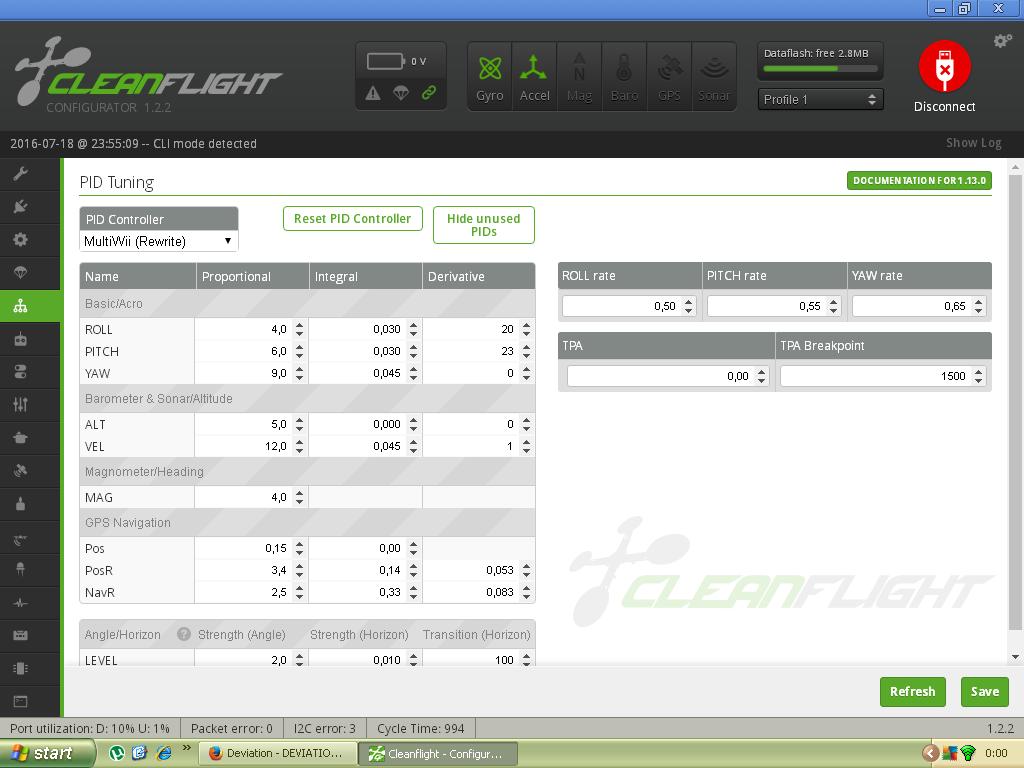The height and width of the screenshot is (768, 1024).
Task: Click the ROLL Proportional stepper arrows
Action: pyautogui.click(x=299, y=329)
